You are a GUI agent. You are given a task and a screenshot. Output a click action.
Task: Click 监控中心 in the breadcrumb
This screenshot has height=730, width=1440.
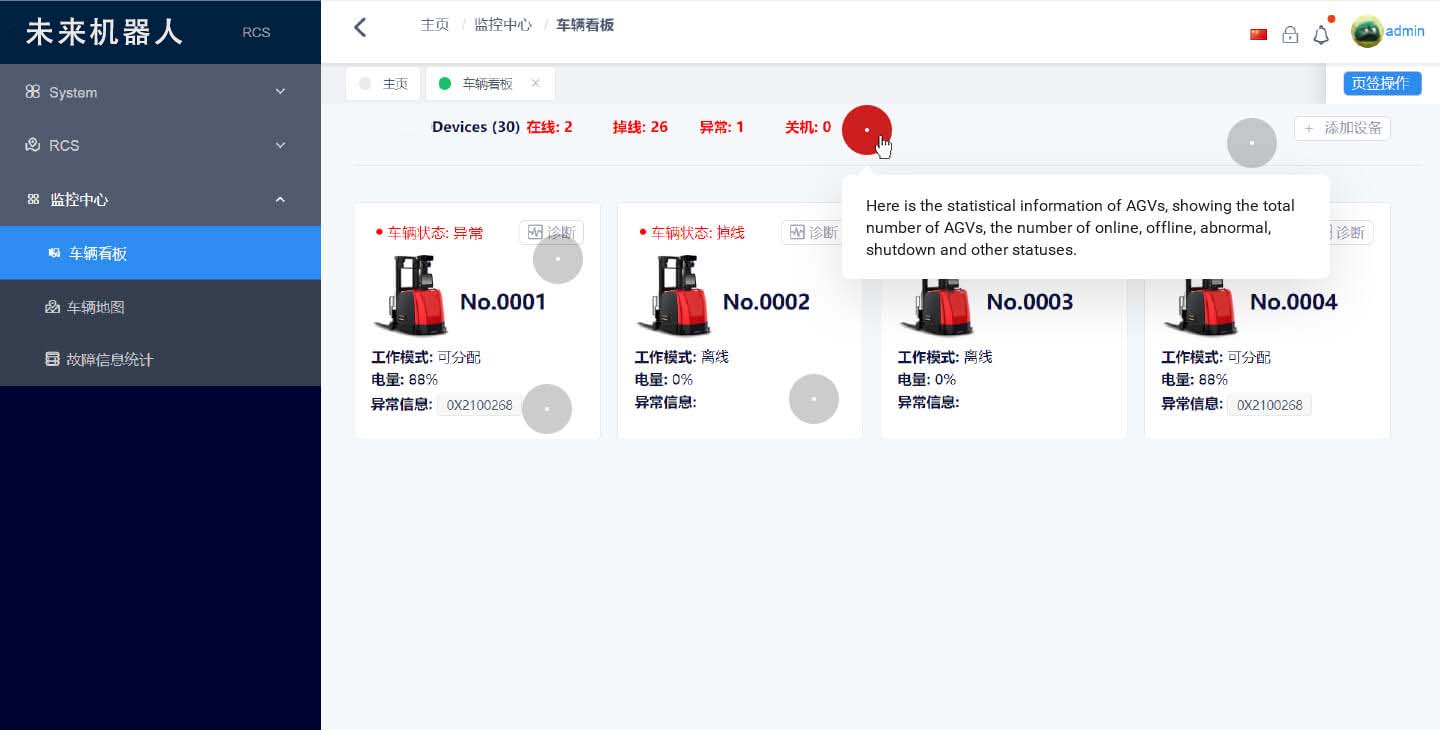click(x=503, y=25)
